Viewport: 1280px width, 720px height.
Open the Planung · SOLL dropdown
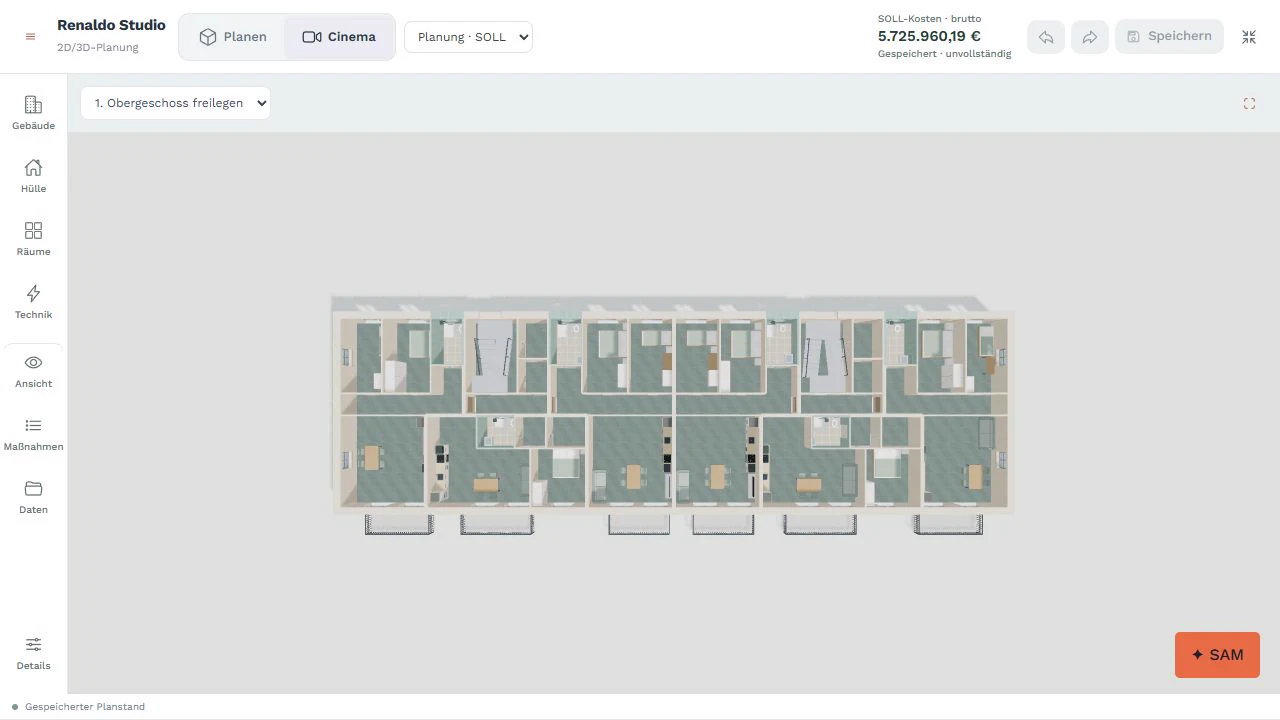tap(468, 37)
